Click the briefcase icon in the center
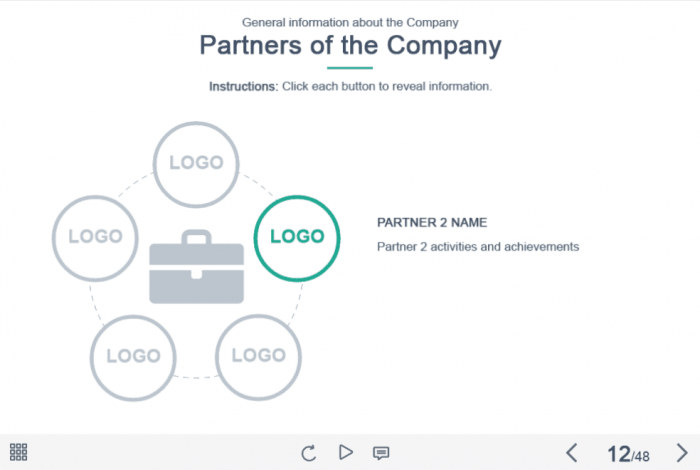 [196, 268]
